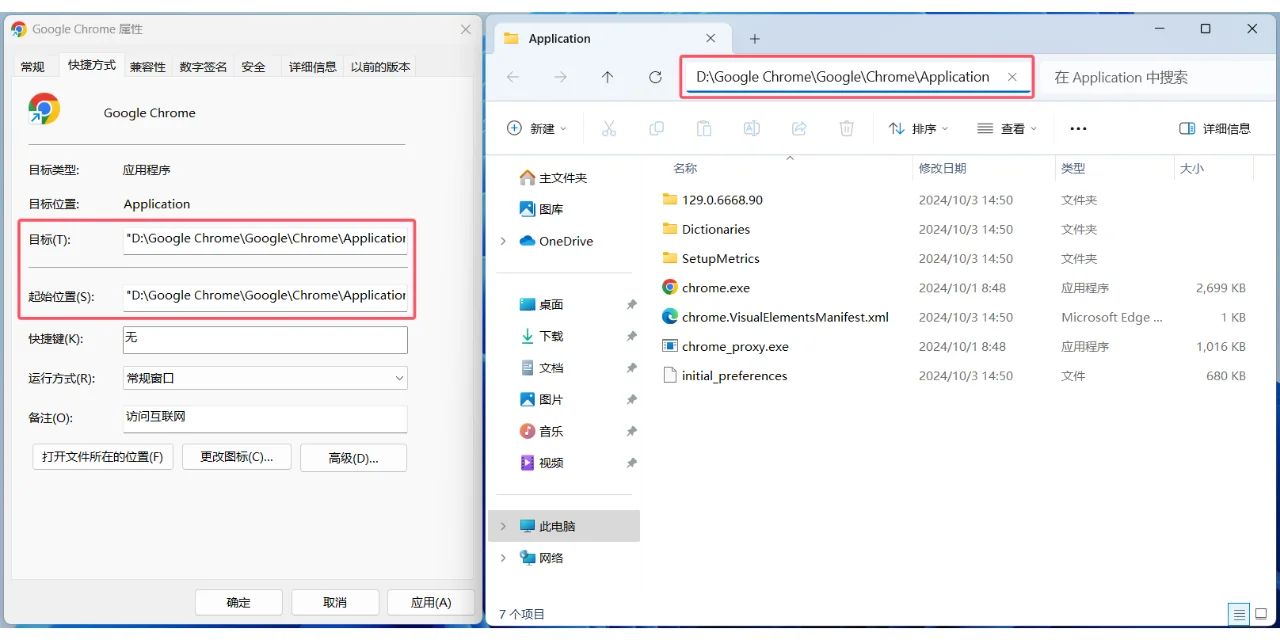Screen dimensions: 1280x640
Task: Switch to the 常规 tab
Action: tap(33, 67)
